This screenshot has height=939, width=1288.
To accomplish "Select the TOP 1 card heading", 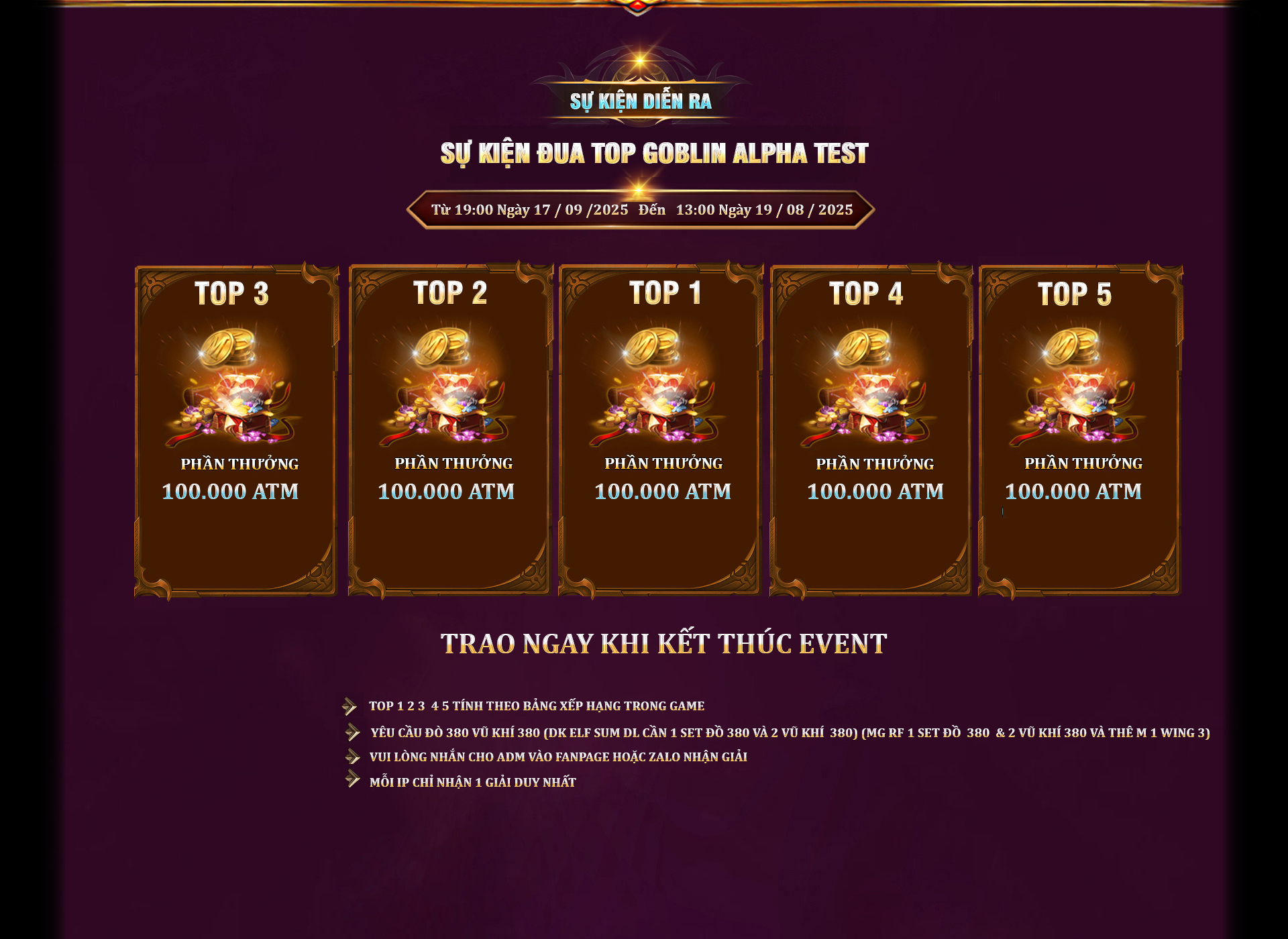I will pyautogui.click(x=665, y=293).
